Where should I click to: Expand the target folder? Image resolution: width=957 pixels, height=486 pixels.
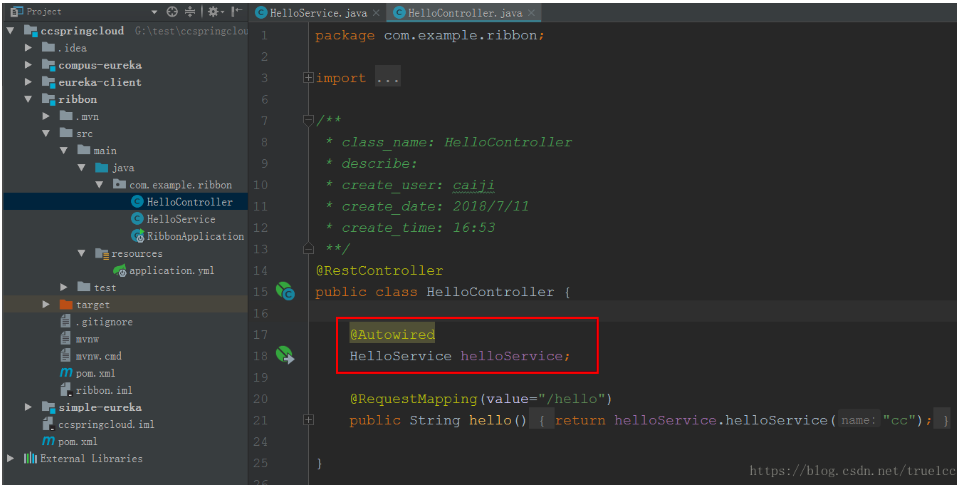tap(46, 304)
